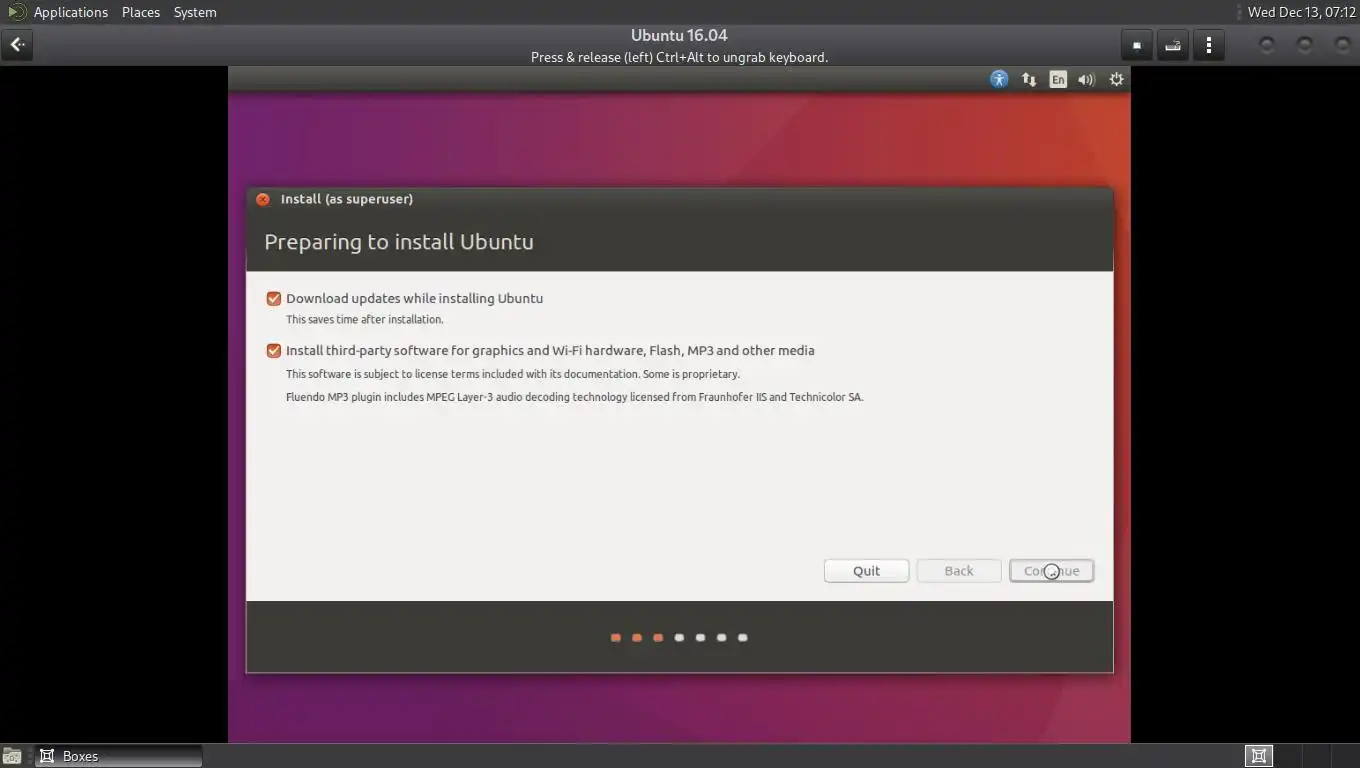
Task: Click the MATE logo beside Applications
Action: tap(16, 12)
